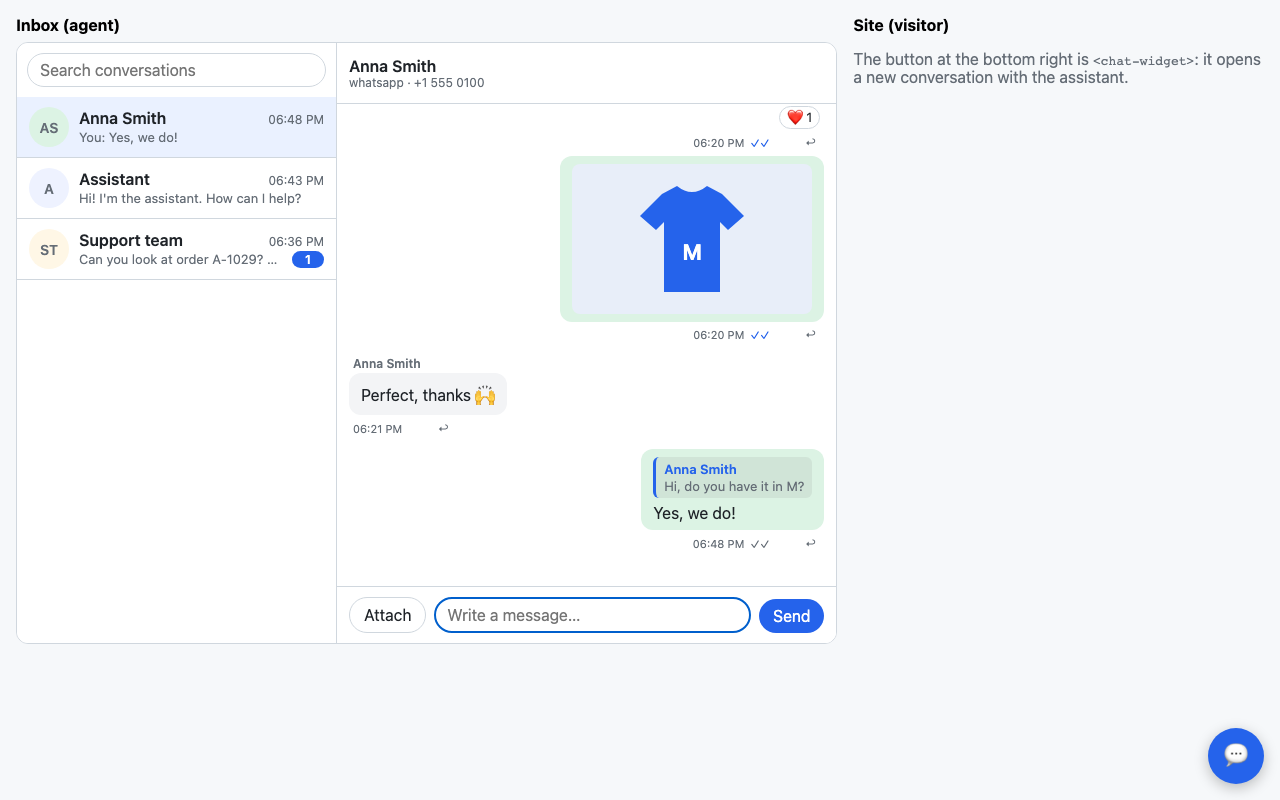Image resolution: width=1280 pixels, height=800 pixels.
Task: Click the unread badge on Support team
Action: click(x=308, y=260)
